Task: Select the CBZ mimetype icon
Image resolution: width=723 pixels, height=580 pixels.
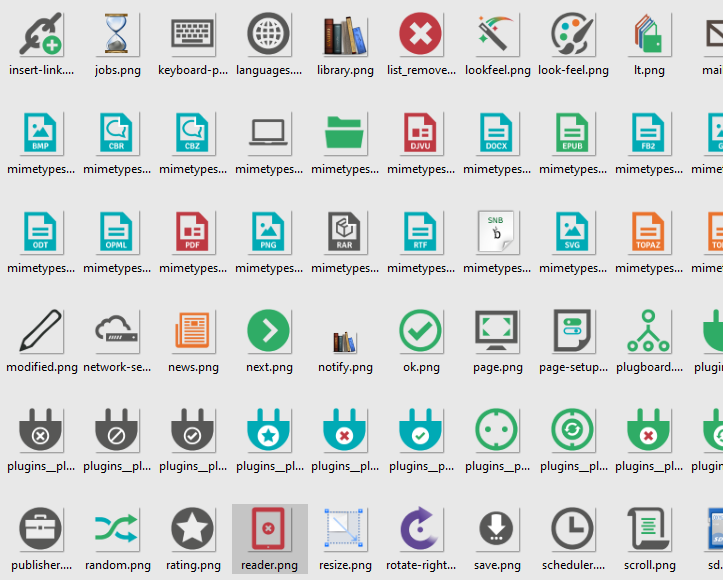Action: pyautogui.click(x=192, y=133)
